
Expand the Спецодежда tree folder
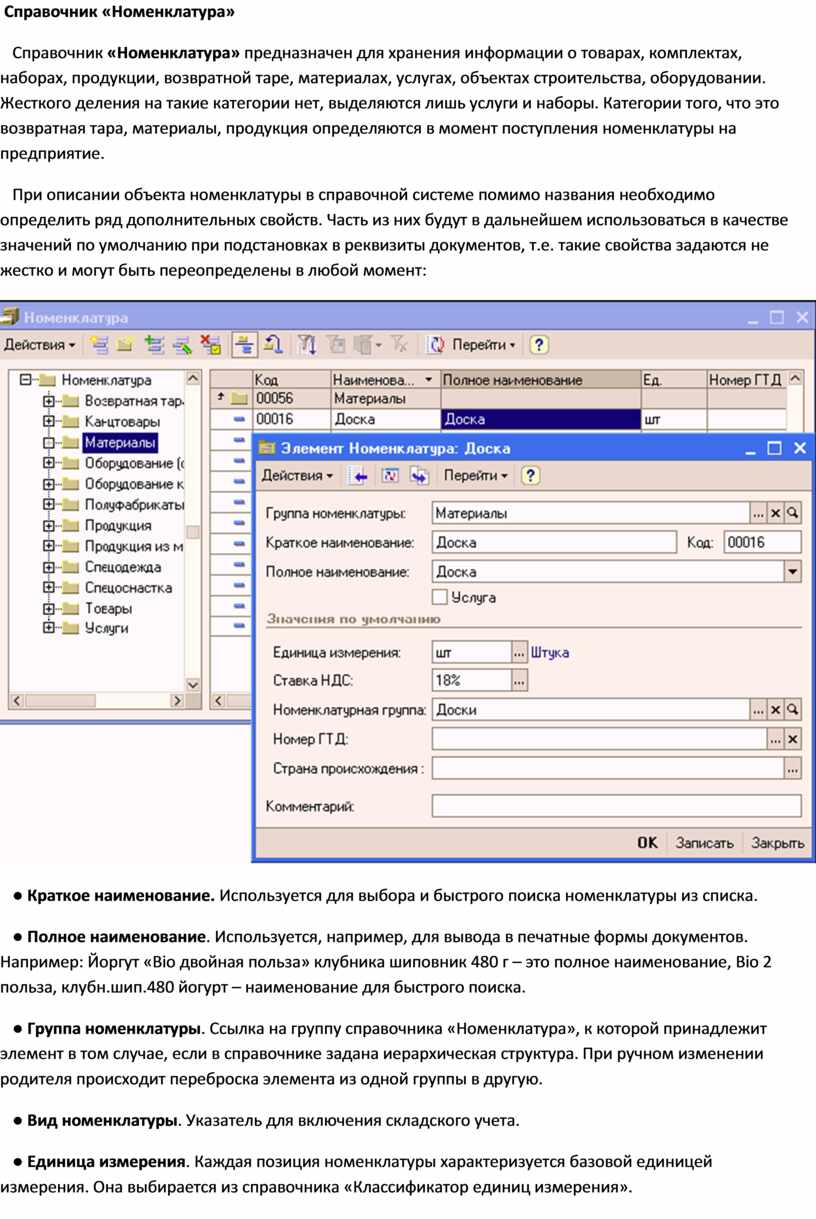(49, 567)
